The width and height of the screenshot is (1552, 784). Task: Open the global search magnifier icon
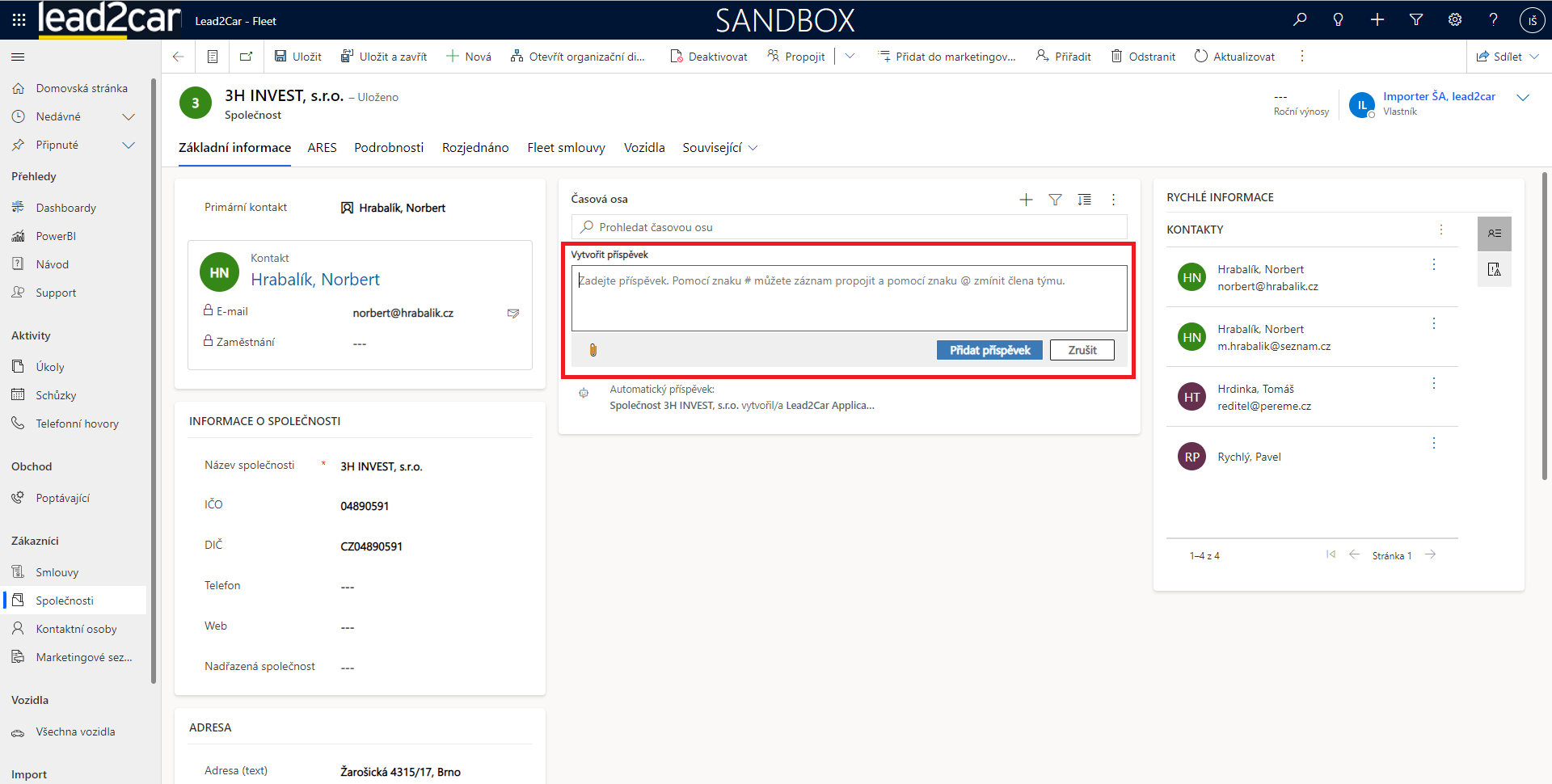[1300, 20]
